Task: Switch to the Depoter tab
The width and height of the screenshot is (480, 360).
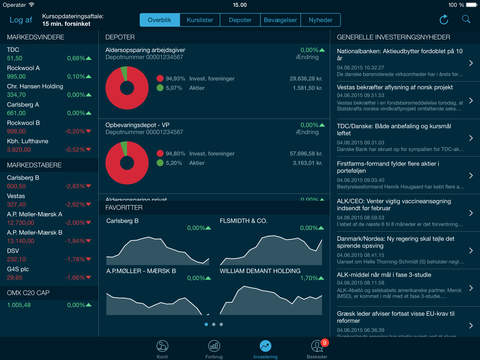Action: click(x=240, y=20)
